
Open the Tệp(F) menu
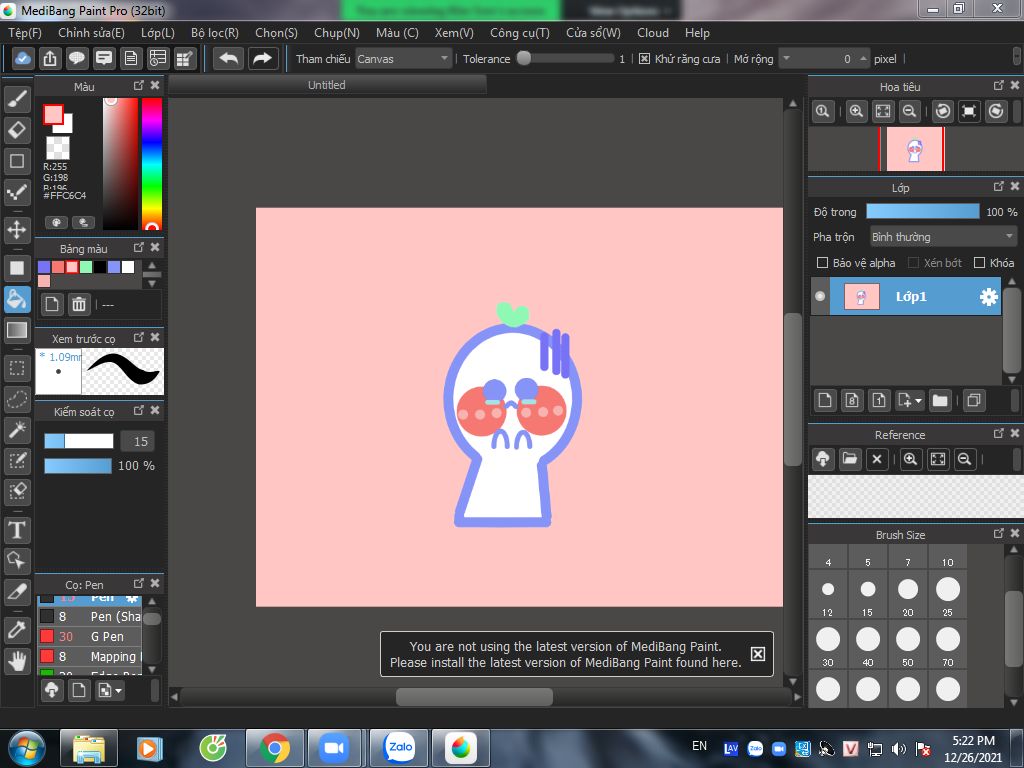coord(25,33)
